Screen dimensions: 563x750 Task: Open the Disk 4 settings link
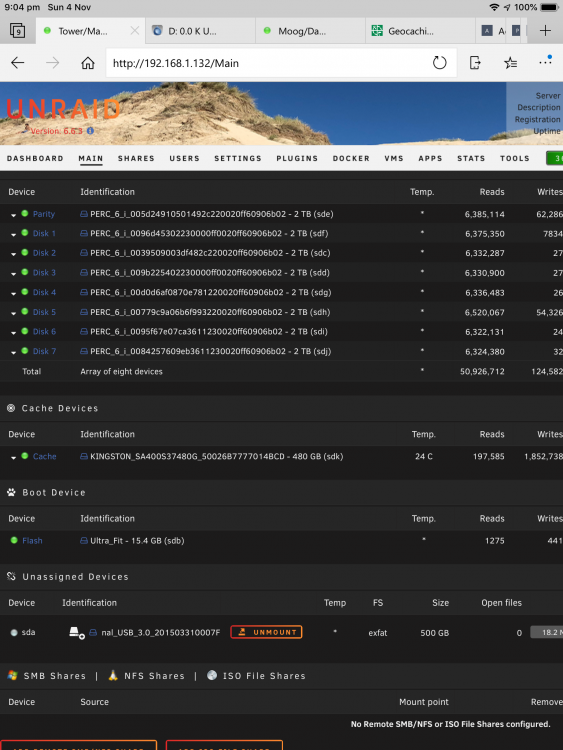(44, 292)
